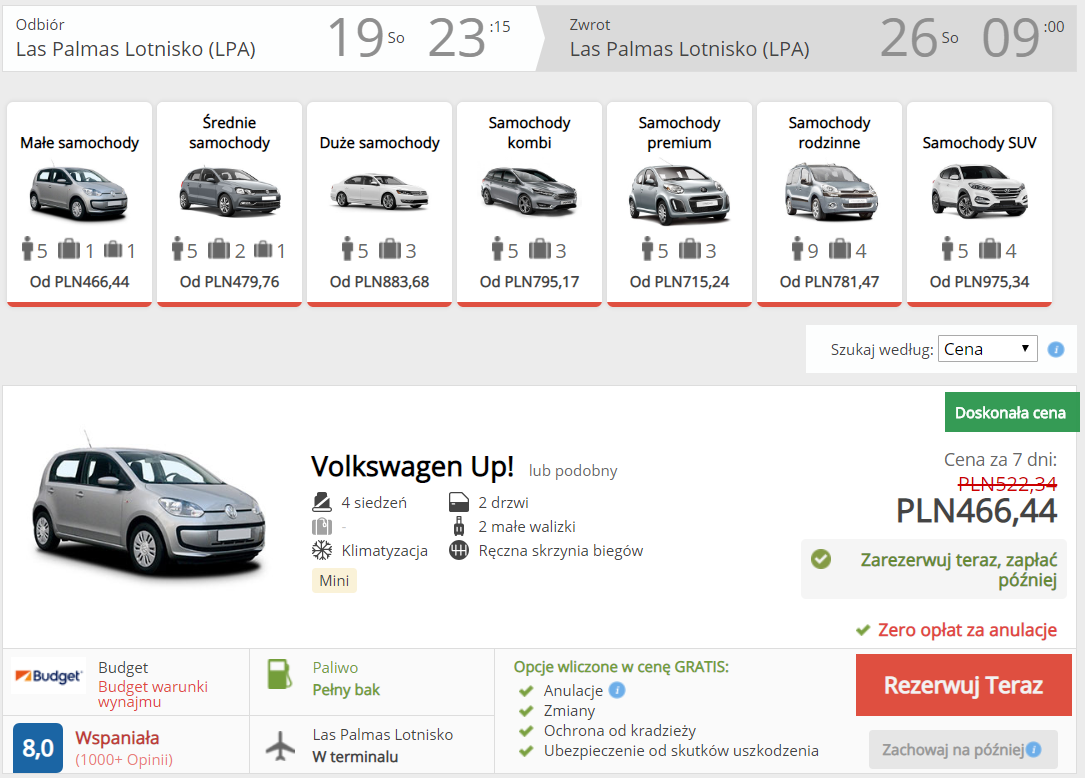Click pickup date 19 So

point(366,37)
